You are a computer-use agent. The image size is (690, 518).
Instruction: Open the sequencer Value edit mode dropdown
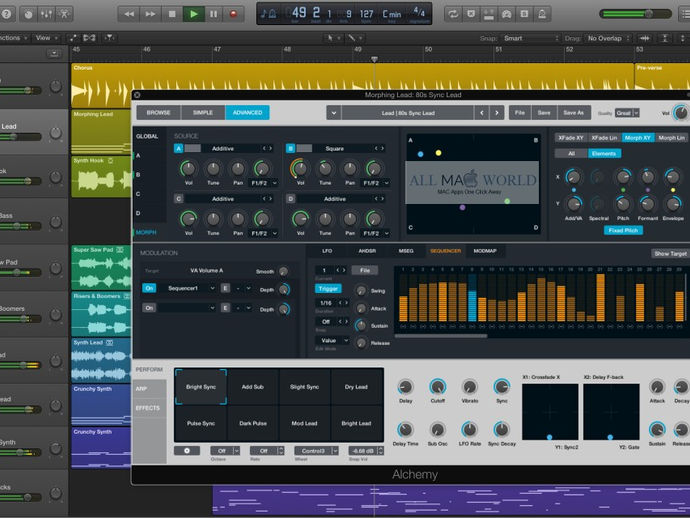[332, 341]
